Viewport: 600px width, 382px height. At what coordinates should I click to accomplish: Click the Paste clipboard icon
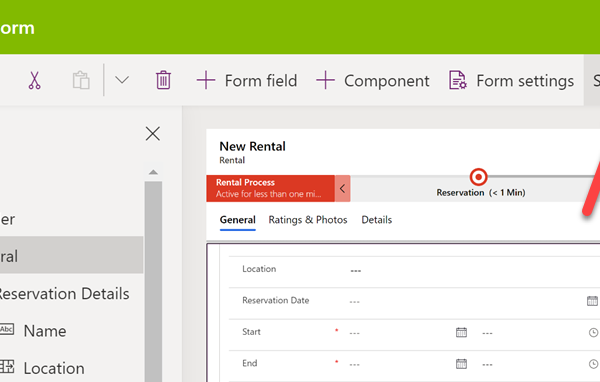point(81,80)
